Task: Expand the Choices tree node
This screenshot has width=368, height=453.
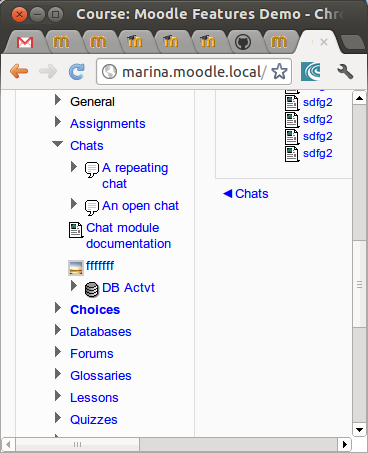Action: coord(58,308)
